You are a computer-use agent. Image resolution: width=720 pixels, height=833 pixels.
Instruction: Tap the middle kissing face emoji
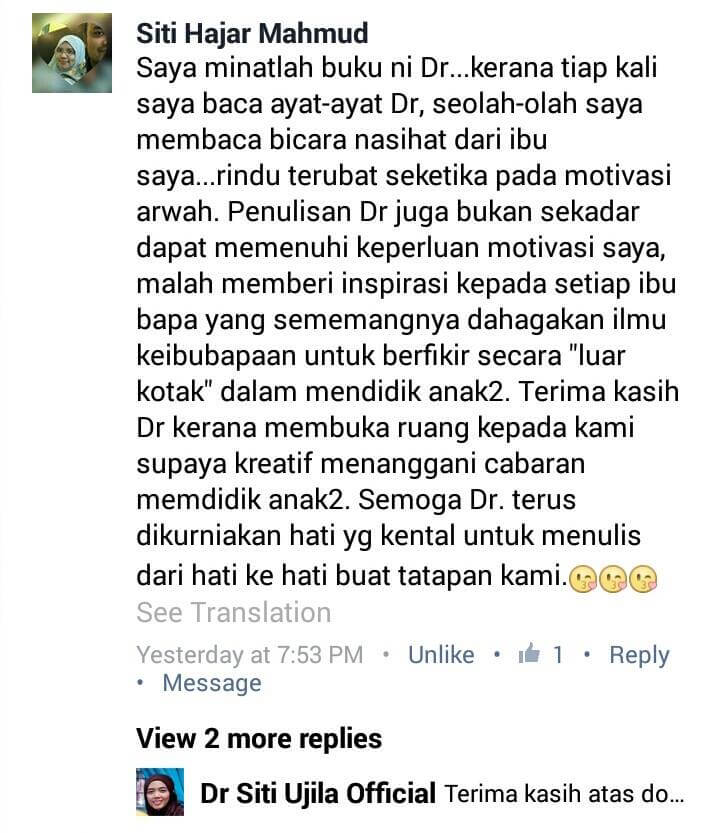(x=613, y=580)
